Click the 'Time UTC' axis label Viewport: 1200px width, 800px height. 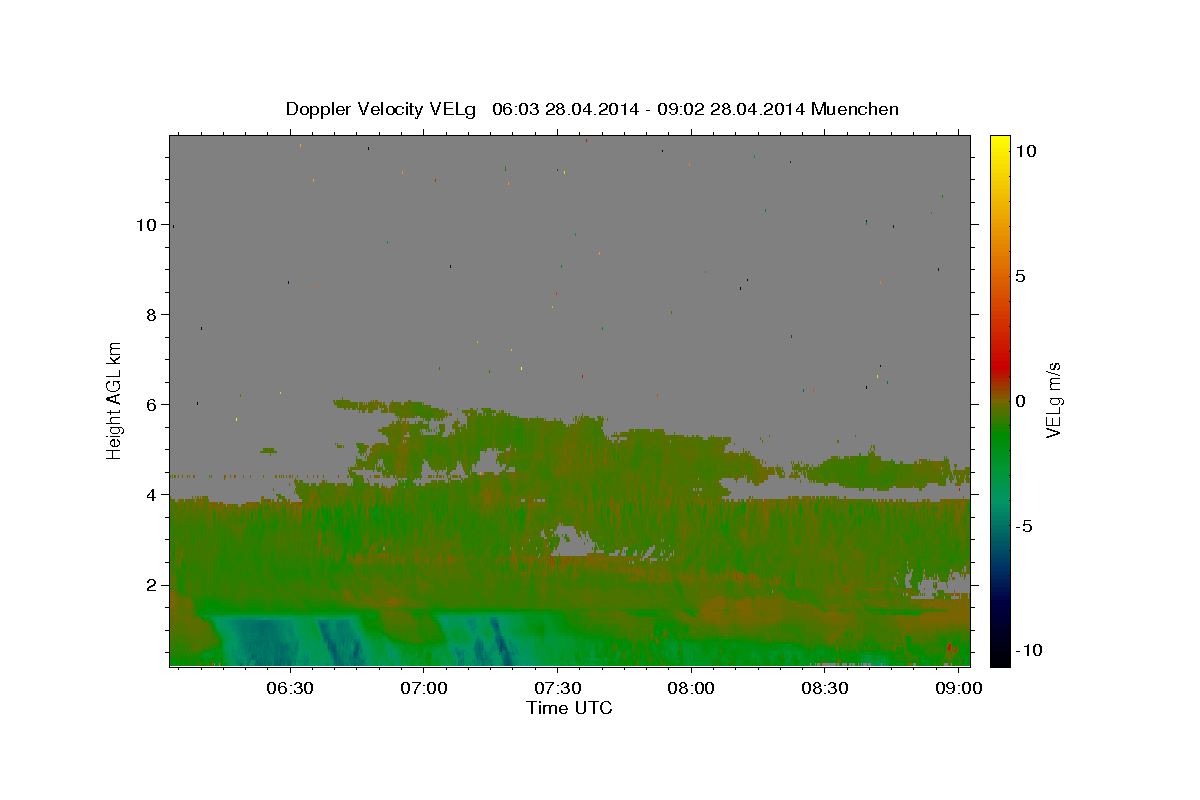pos(569,708)
